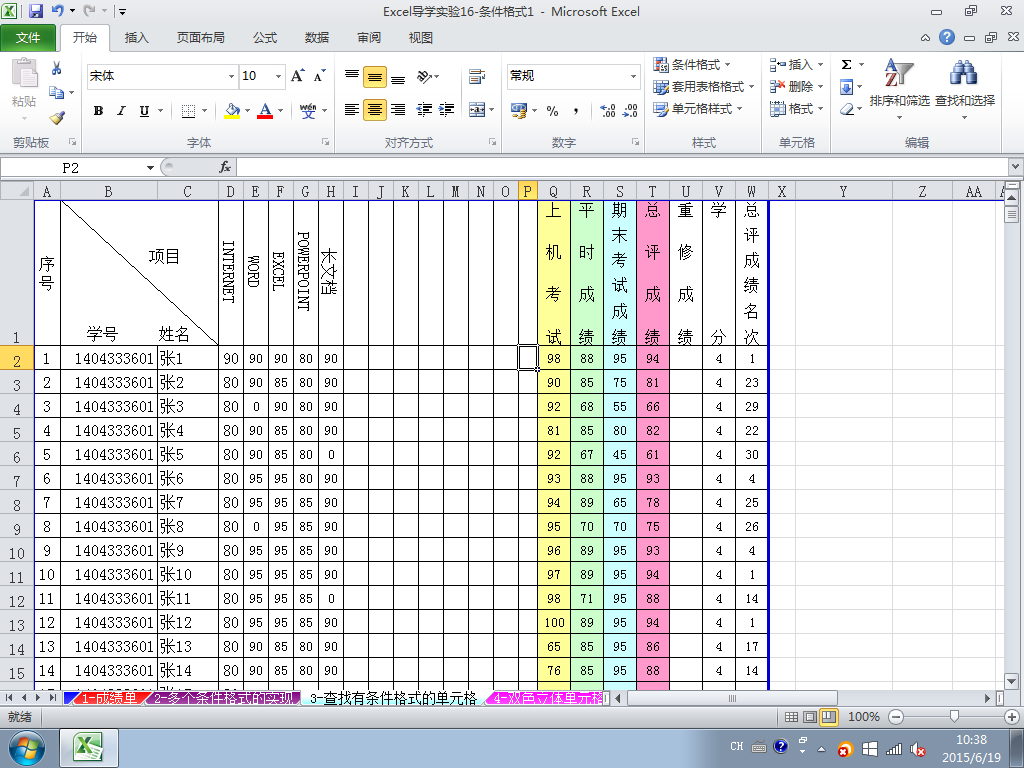This screenshot has height=768, width=1024.
Task: Open the Name Box dropdown arrow
Action: pos(150,168)
